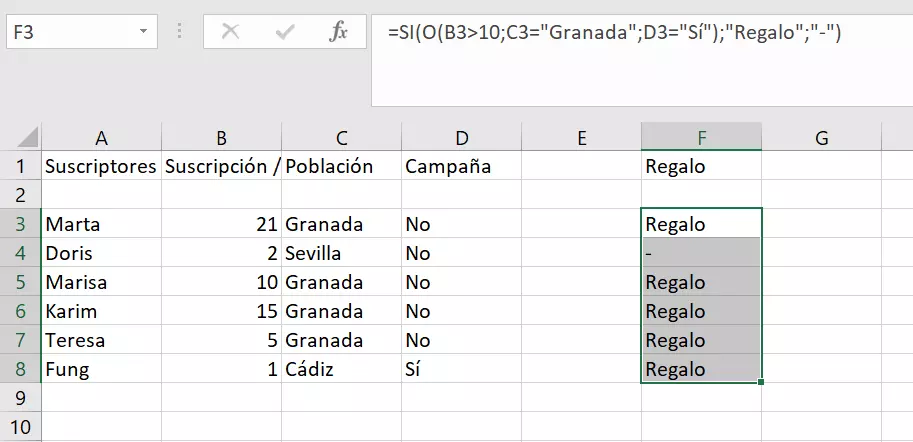Select row 7 header
Viewport: 913px width, 442px height.
pos(20,340)
